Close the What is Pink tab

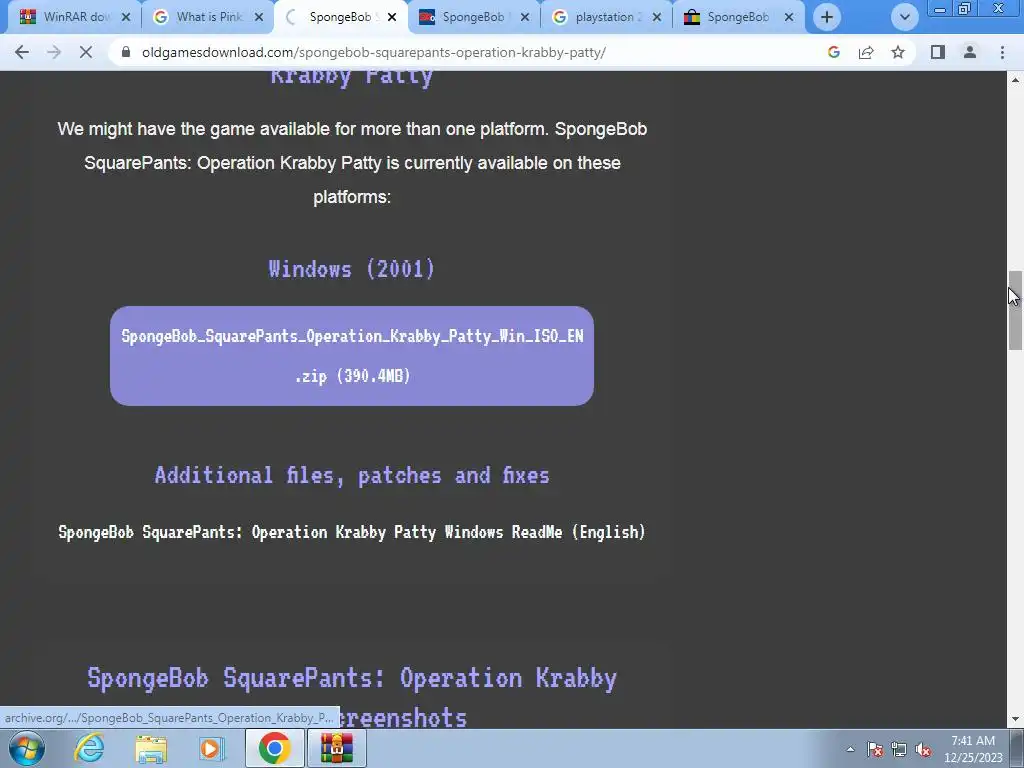[x=259, y=18]
